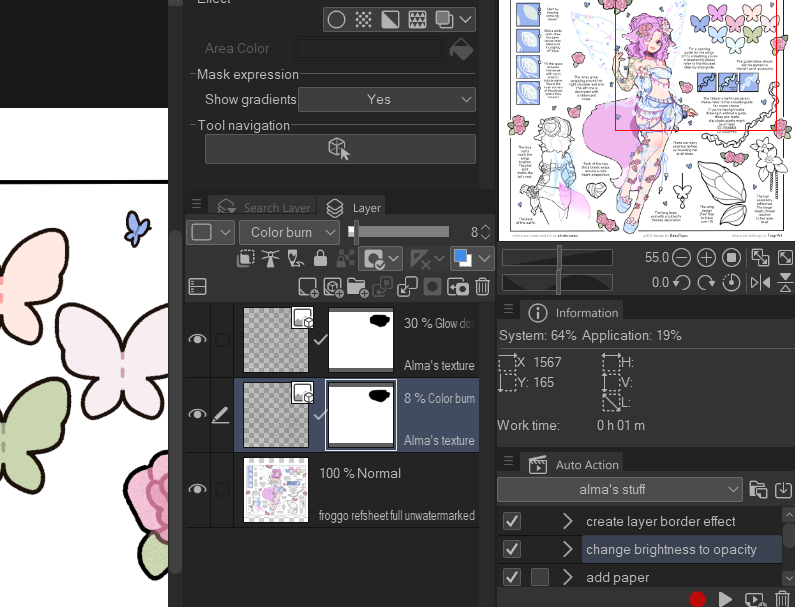
Task: Set as Reference Layer lighthouse icon
Action: click(x=270, y=259)
